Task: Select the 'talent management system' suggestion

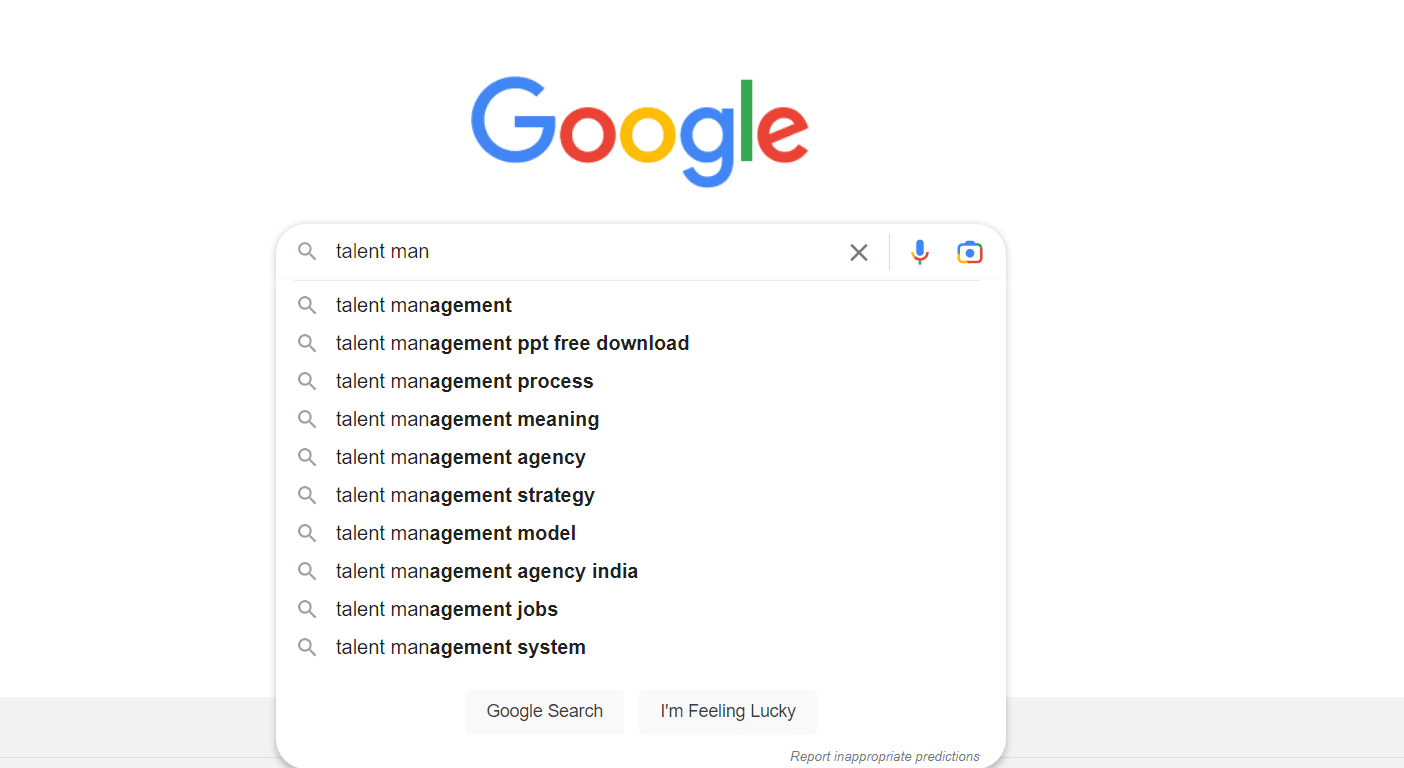Action: pos(460,647)
